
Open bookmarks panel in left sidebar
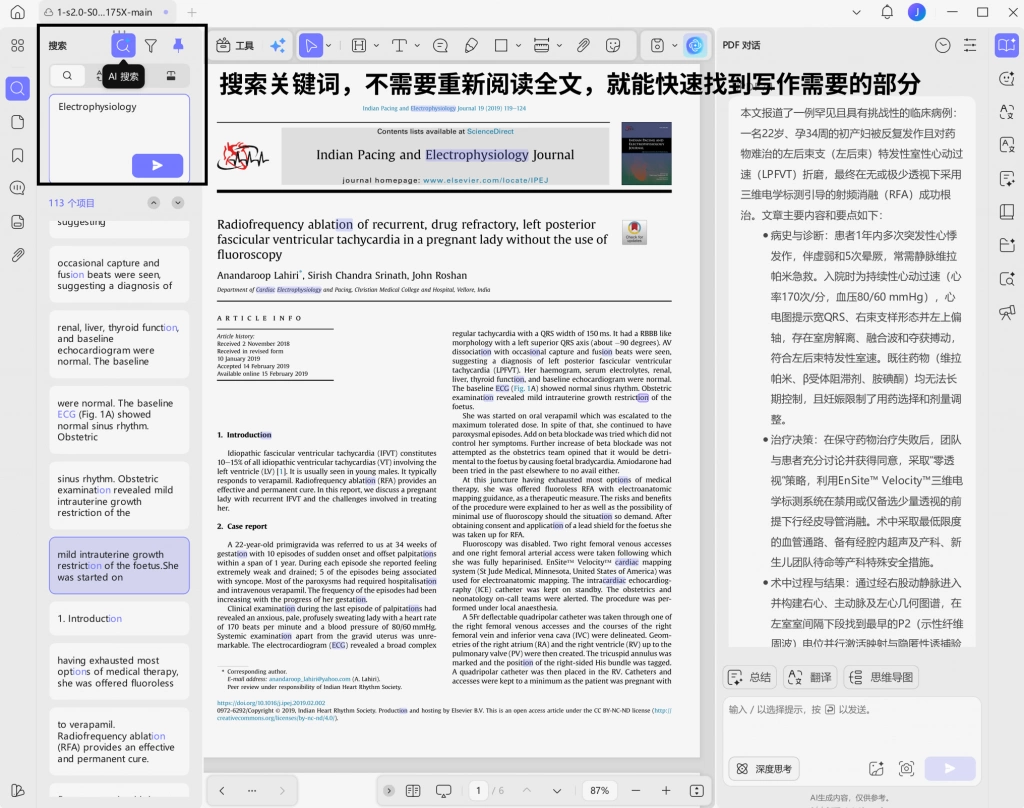[x=18, y=155]
